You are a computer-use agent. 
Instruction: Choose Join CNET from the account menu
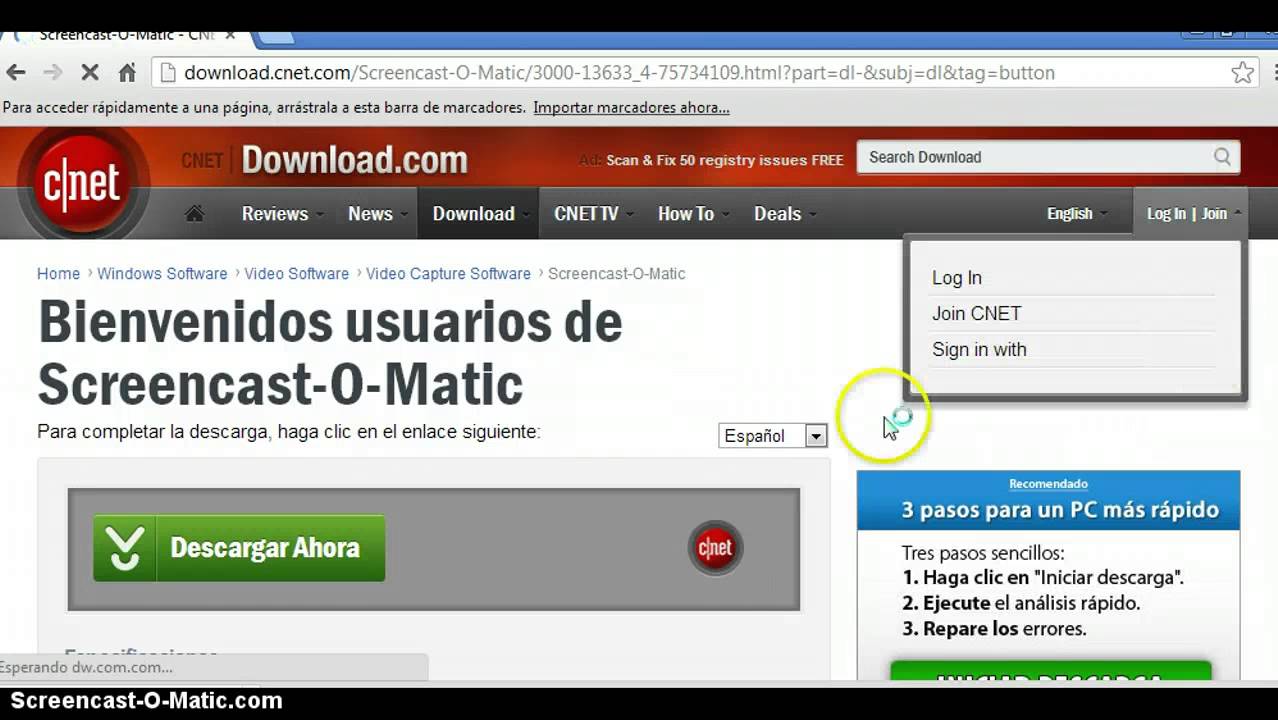977,313
